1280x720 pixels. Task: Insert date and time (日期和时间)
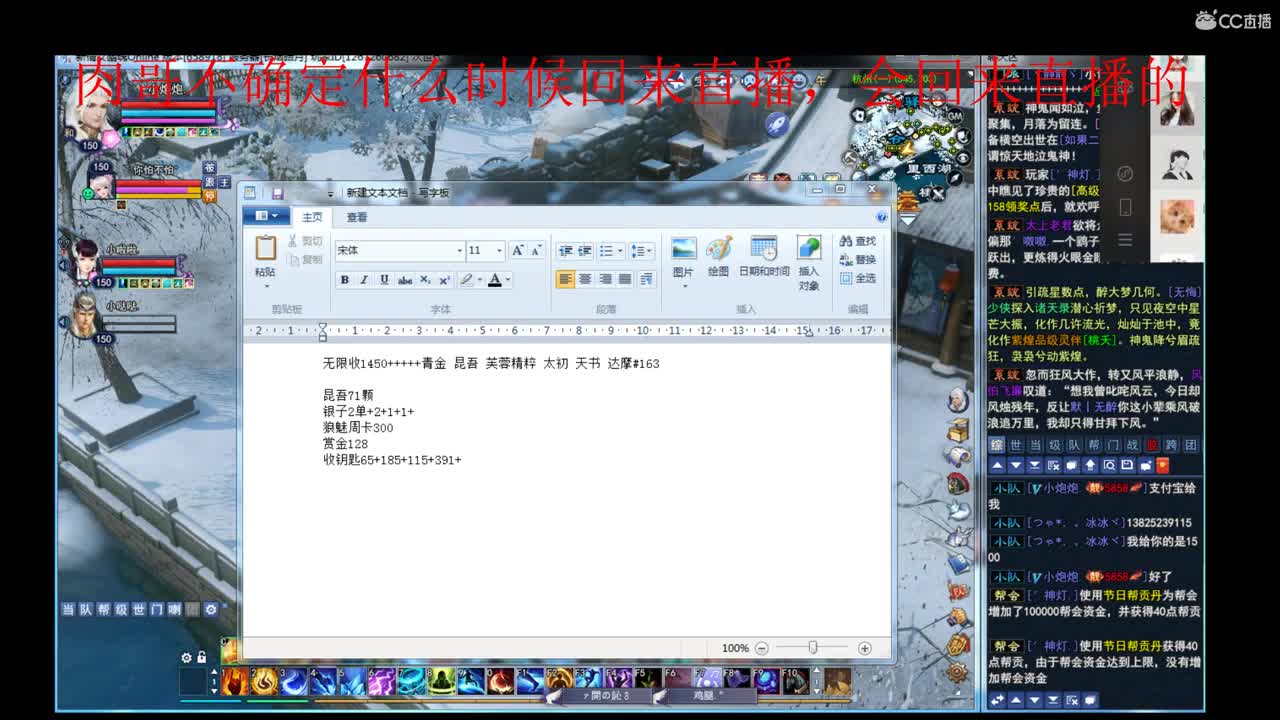point(764,257)
